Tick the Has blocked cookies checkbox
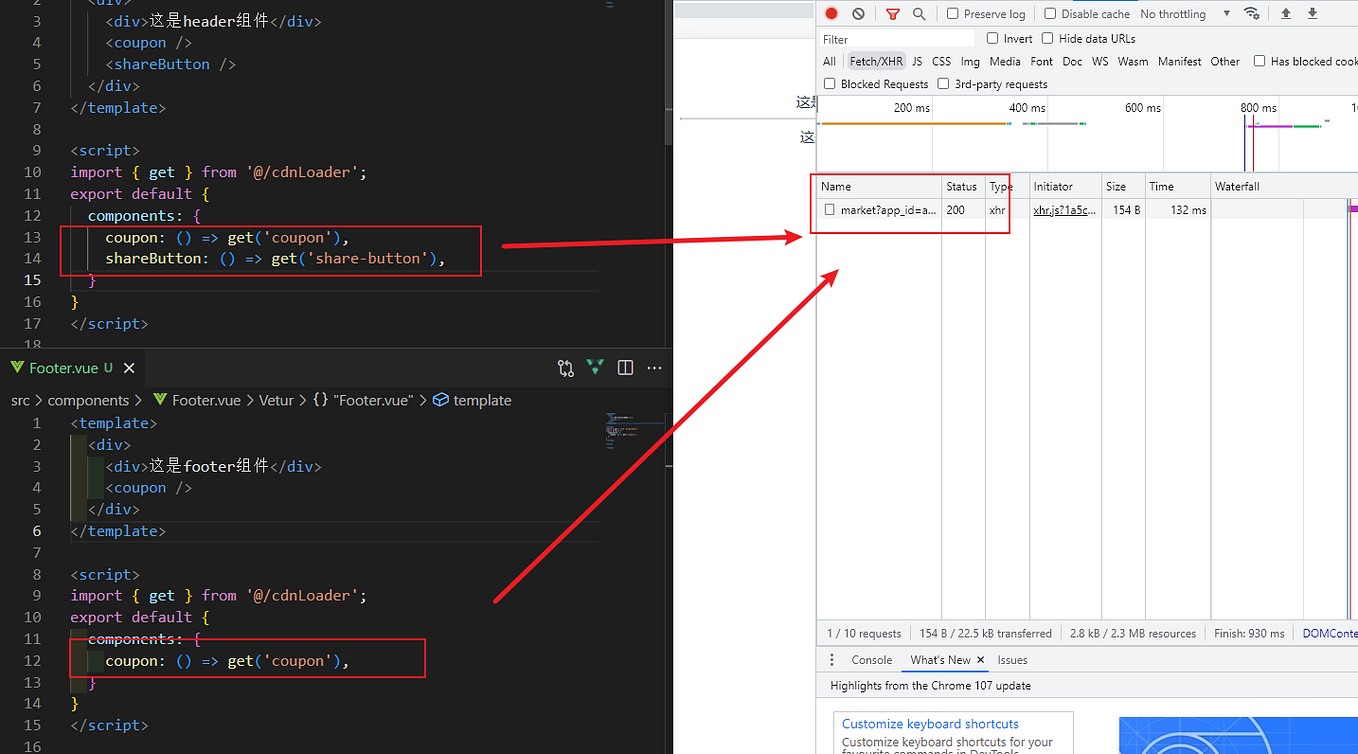 [1259, 61]
